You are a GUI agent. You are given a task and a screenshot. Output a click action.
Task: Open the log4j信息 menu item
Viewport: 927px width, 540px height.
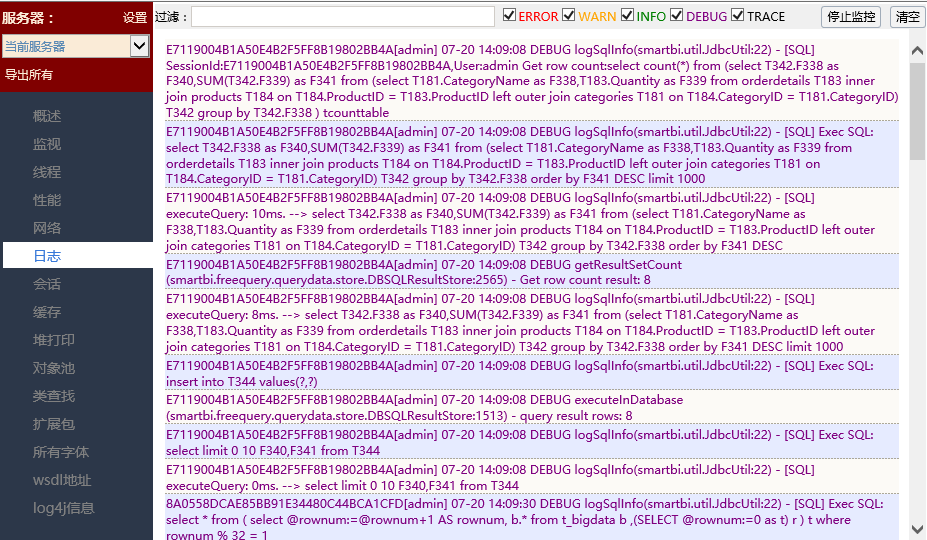tap(64, 507)
